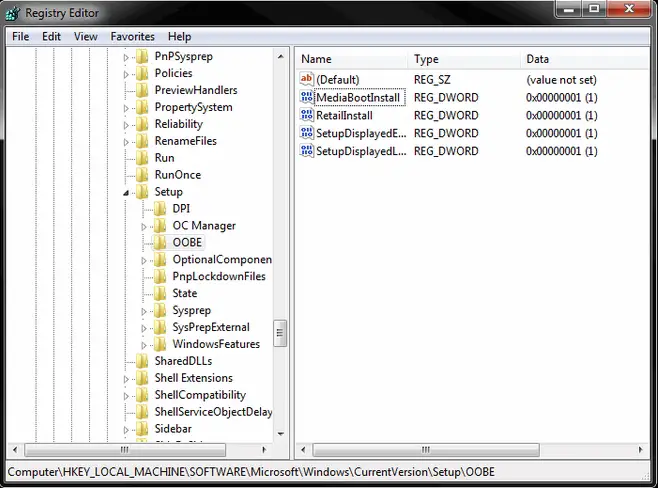
Task: Expand the OptionalComponents key
Action: (x=144, y=261)
